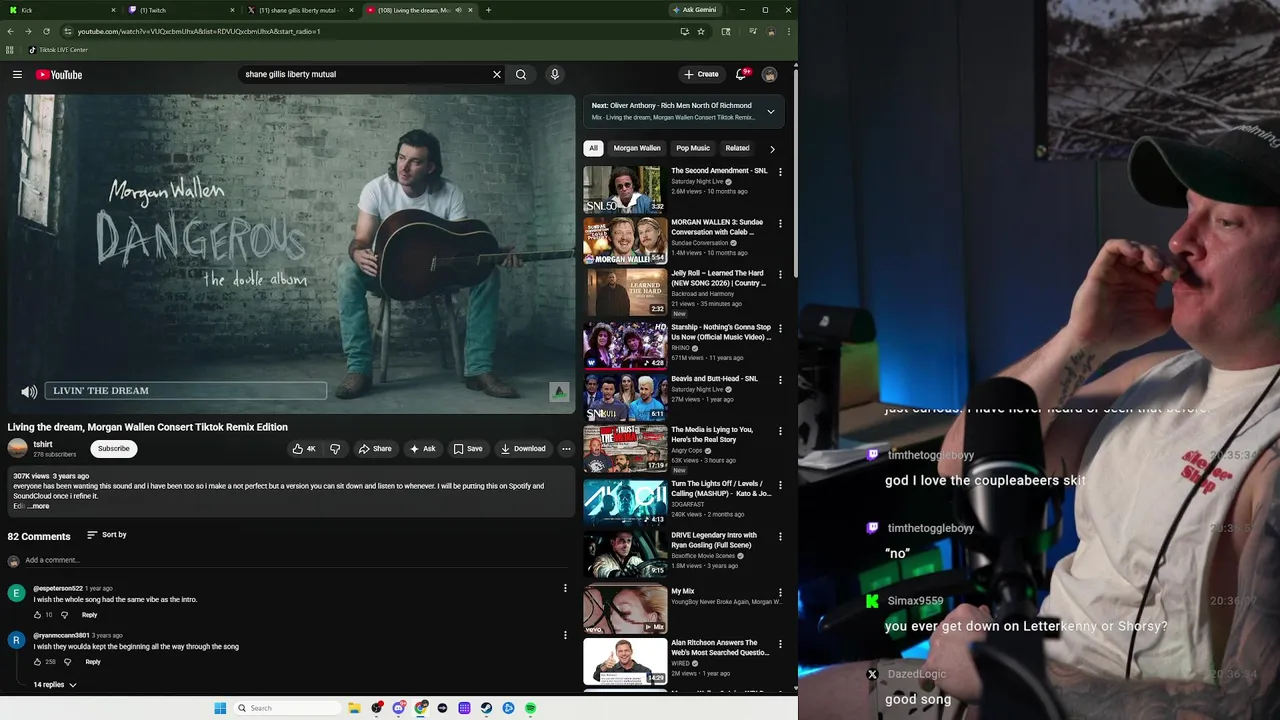1280x720 pixels.
Task: Save the video to a playlist
Action: (x=467, y=449)
